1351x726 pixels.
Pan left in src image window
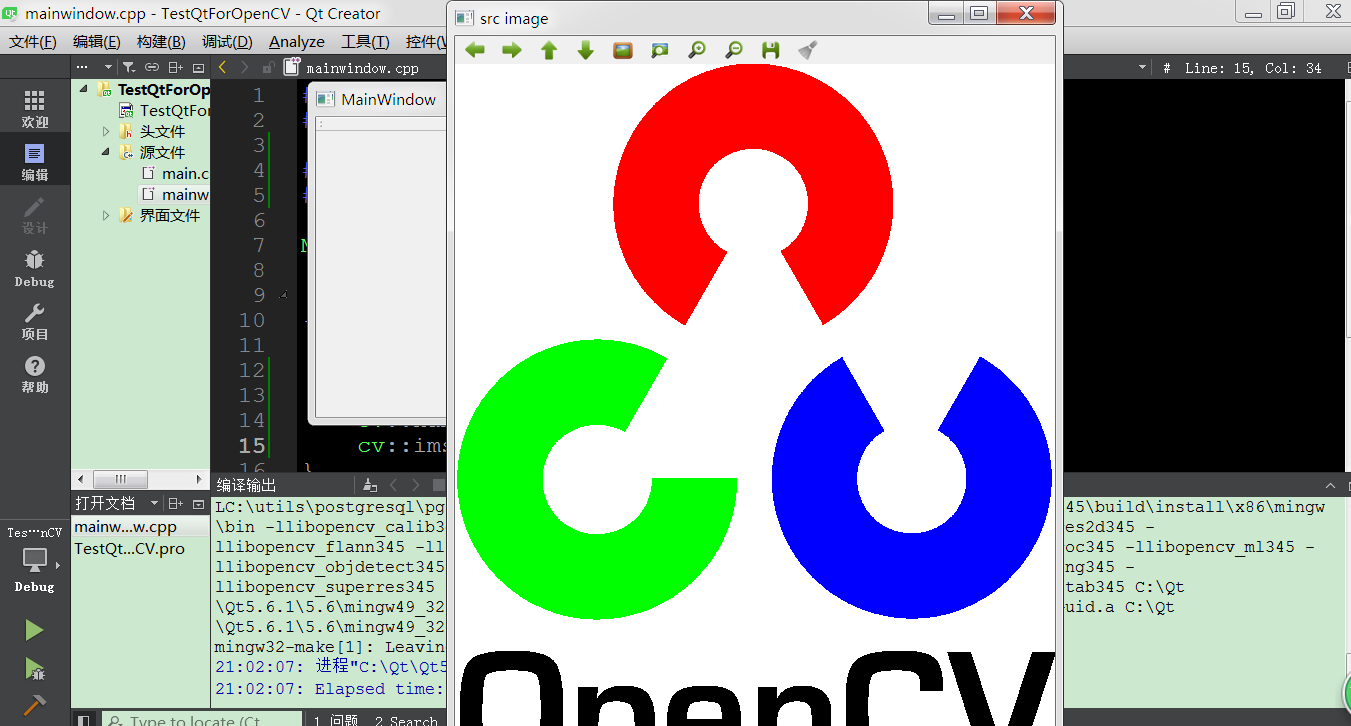click(x=475, y=50)
